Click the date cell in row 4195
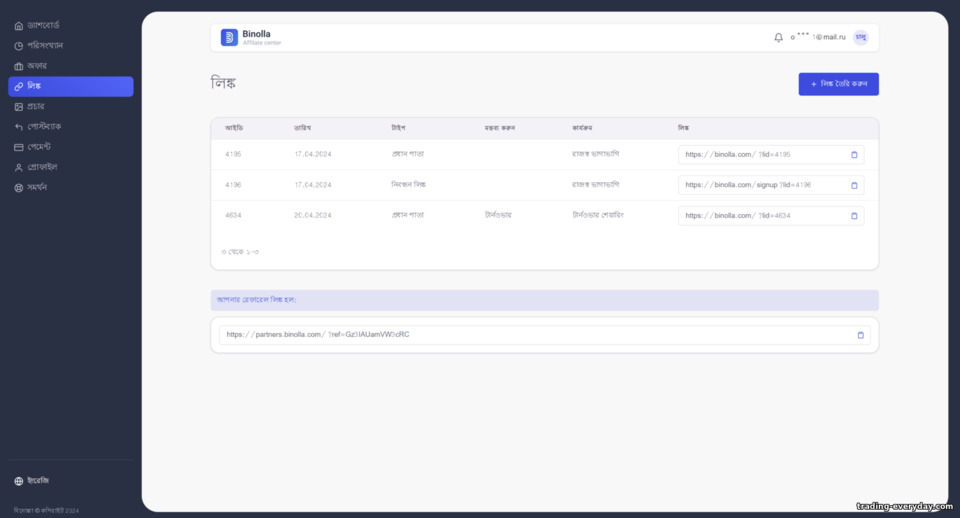 (x=313, y=154)
